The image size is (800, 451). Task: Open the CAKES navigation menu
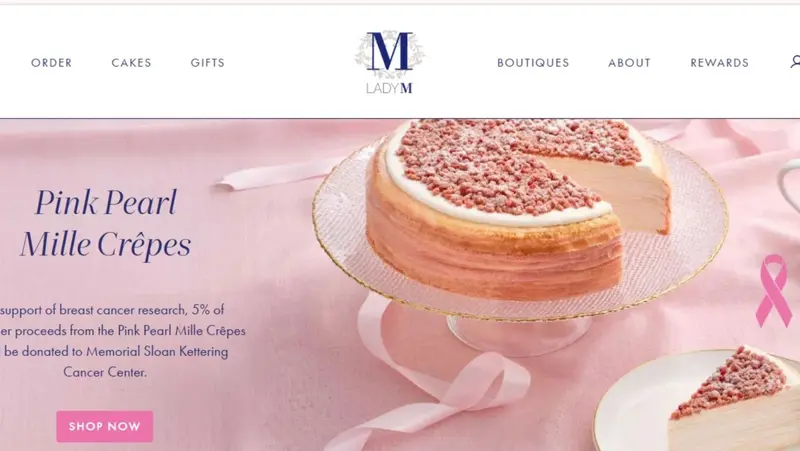[132, 63]
